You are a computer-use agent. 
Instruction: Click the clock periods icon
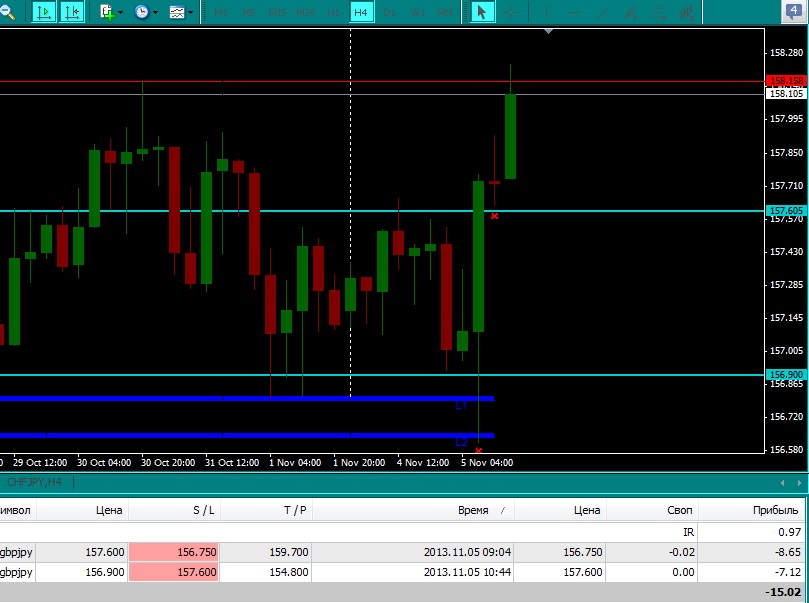tap(141, 12)
